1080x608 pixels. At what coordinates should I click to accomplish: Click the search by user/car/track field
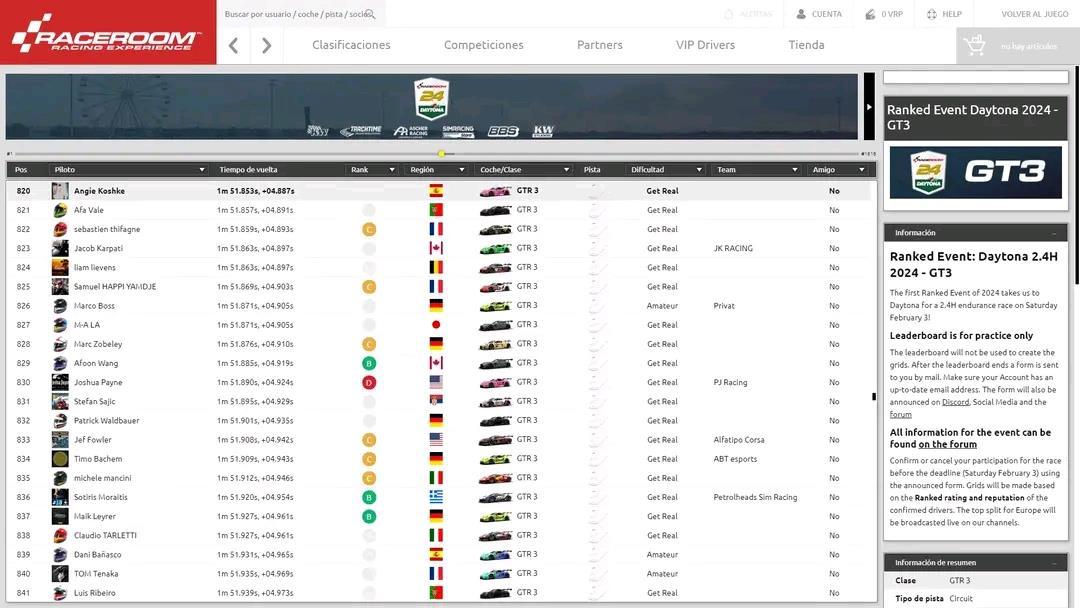[x=295, y=14]
